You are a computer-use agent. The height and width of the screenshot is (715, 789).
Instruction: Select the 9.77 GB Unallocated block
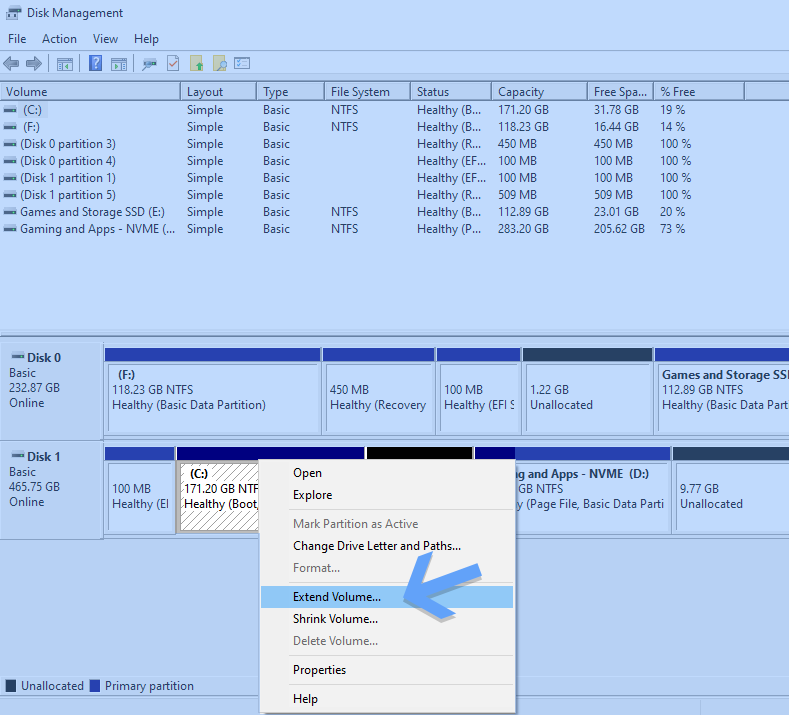[x=731, y=490]
